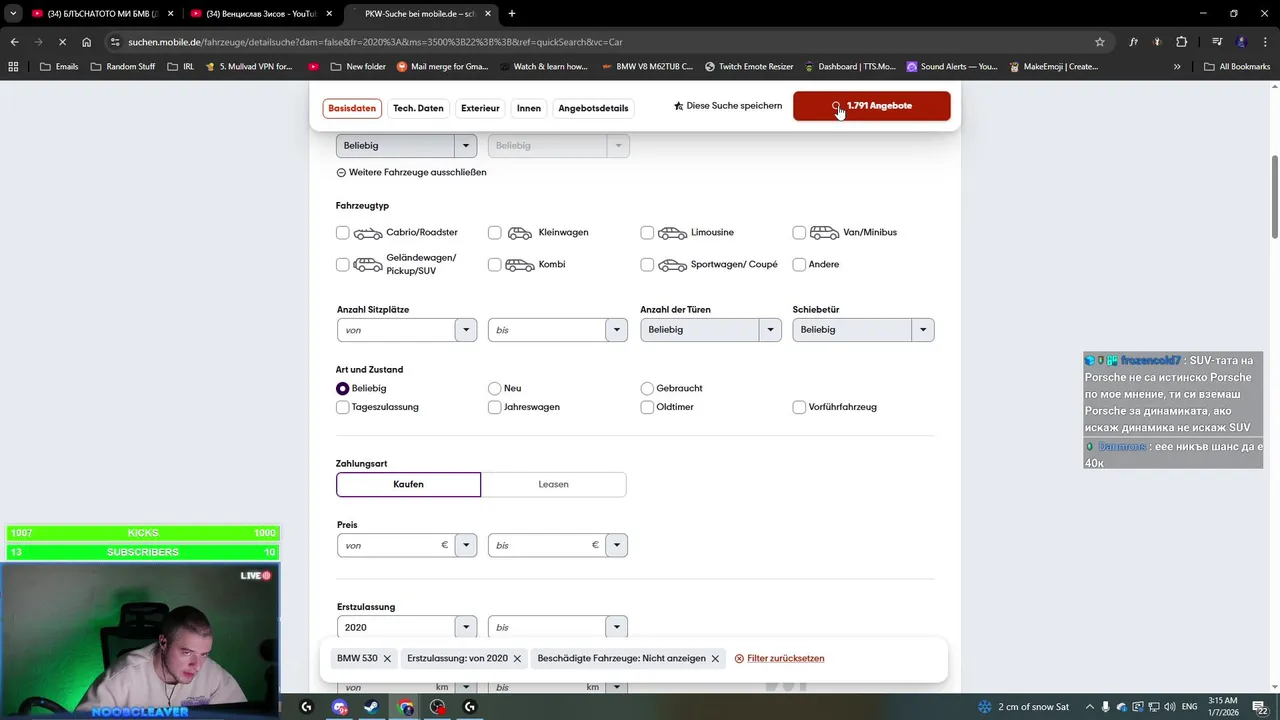1280x720 pixels.
Task: Remove the Erstzulassung von 2020 filter chip
Action: click(x=517, y=659)
